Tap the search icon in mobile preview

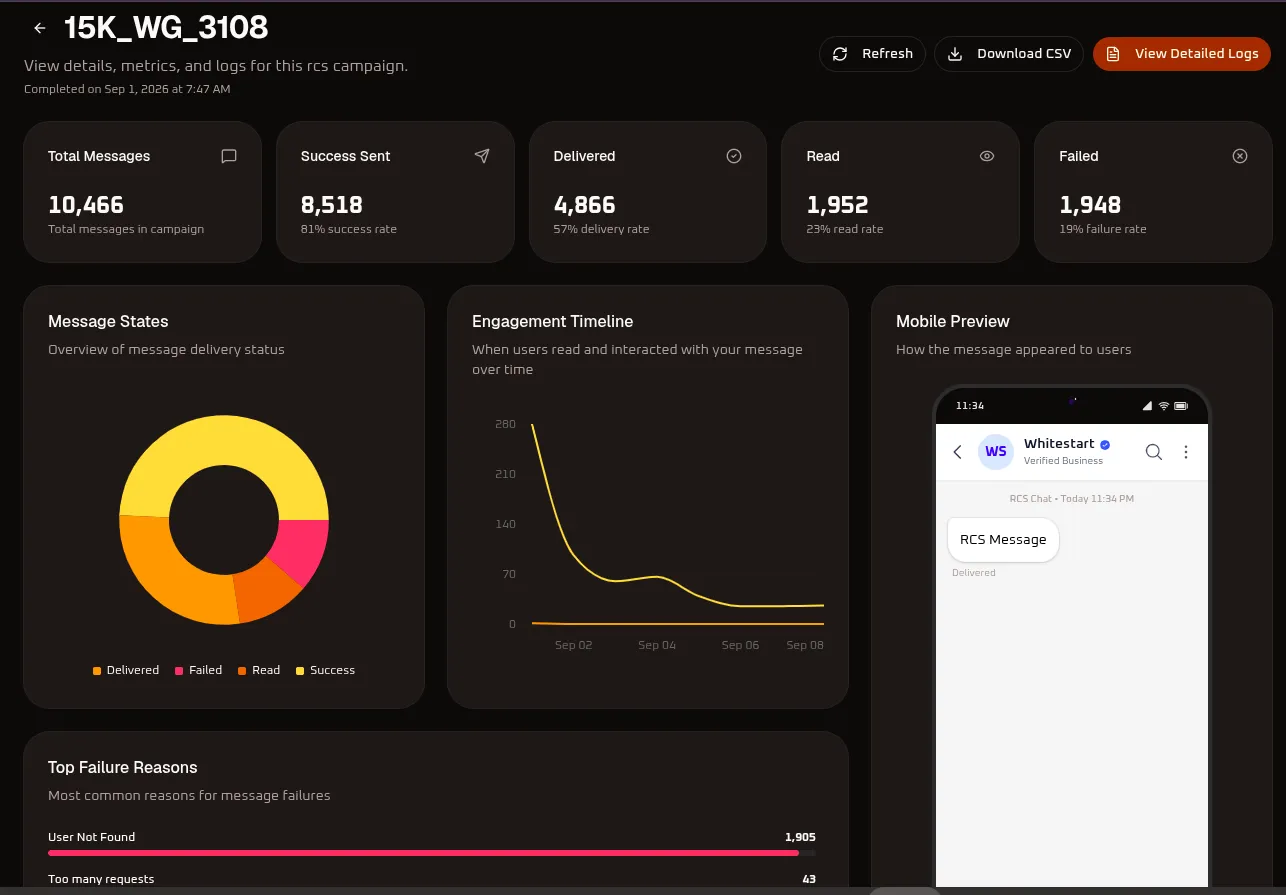tap(1153, 452)
